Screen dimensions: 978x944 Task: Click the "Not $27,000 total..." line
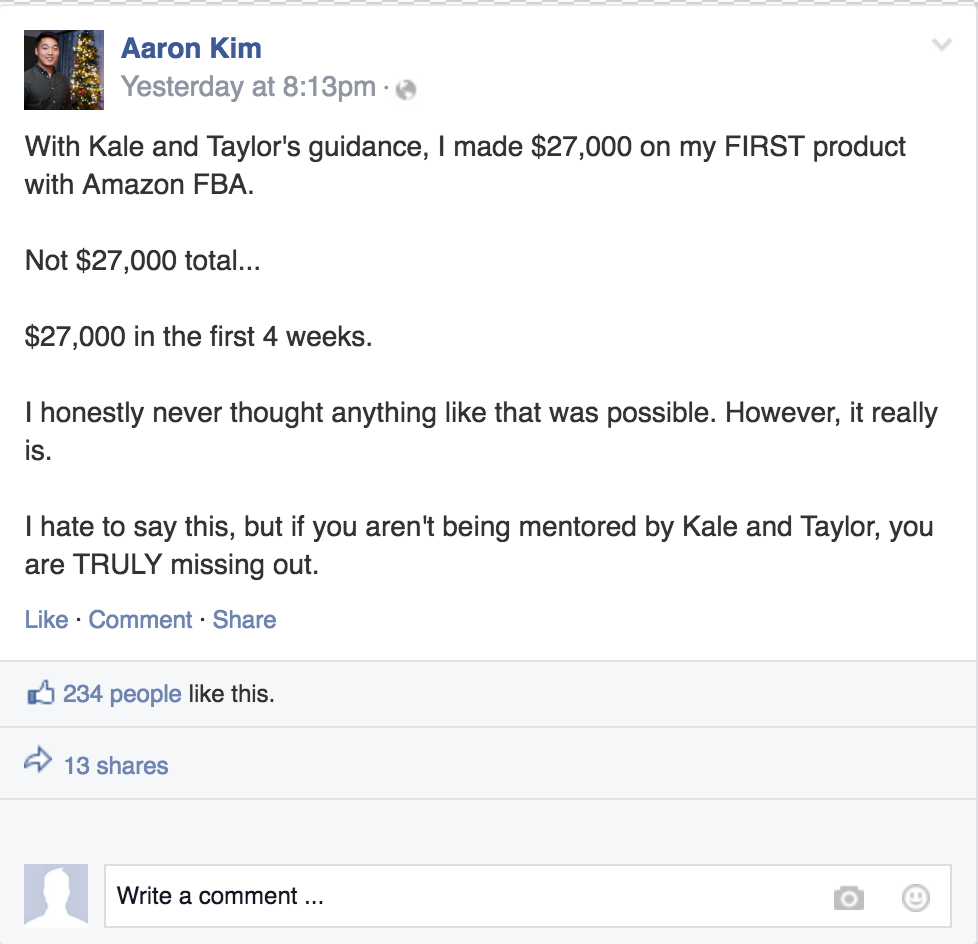[143, 261]
